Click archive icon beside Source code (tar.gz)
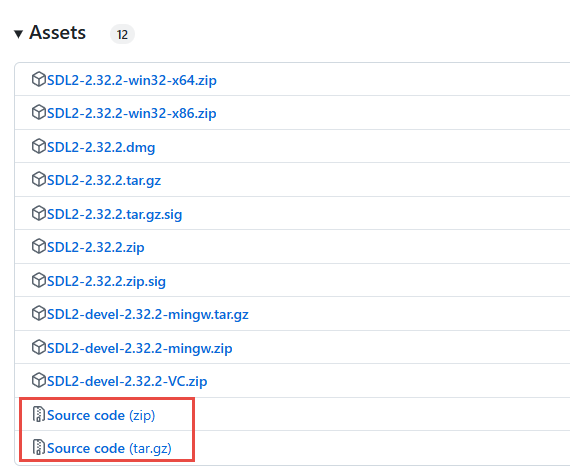Viewport: 570px width, 469px height. 39,447
